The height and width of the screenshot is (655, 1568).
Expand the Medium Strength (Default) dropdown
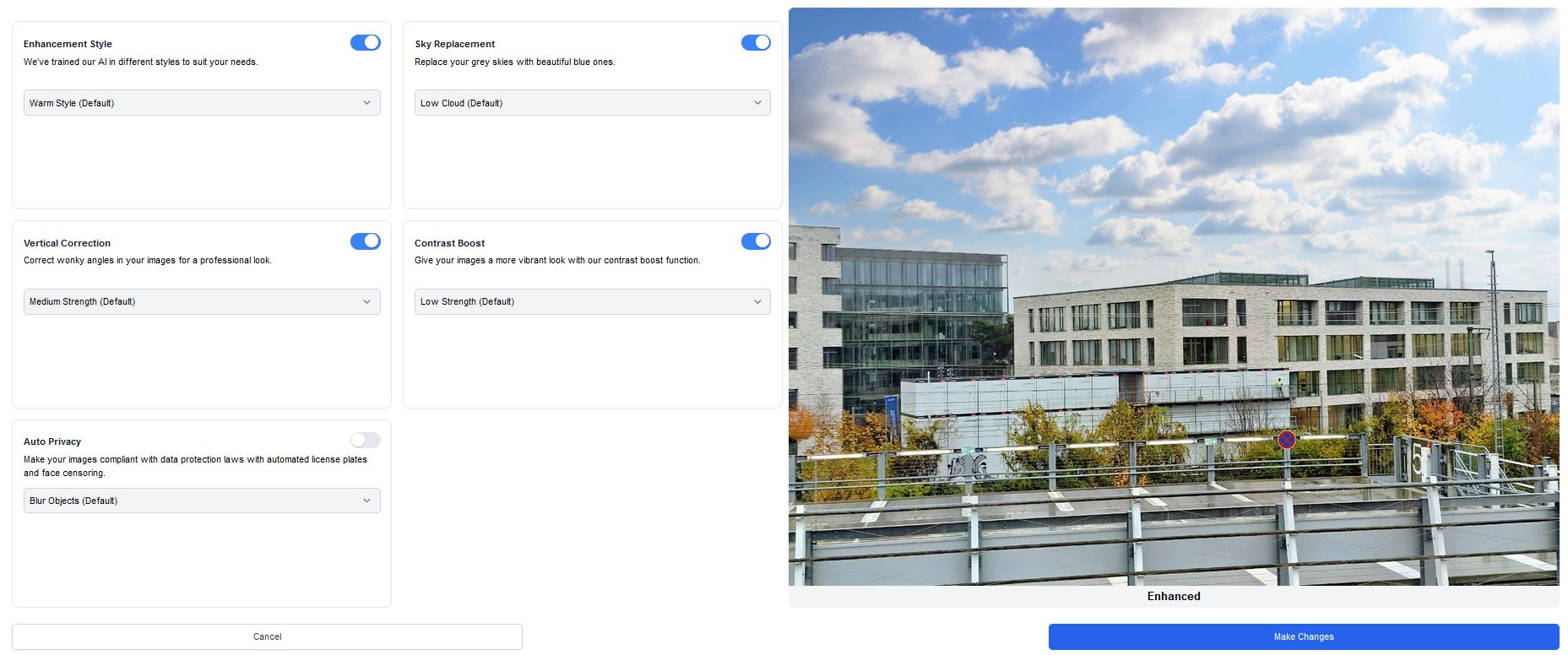[202, 301]
